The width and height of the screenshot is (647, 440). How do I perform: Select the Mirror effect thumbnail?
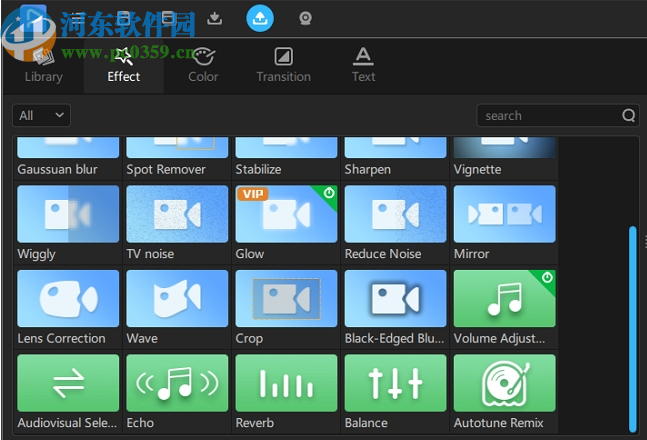(x=505, y=214)
